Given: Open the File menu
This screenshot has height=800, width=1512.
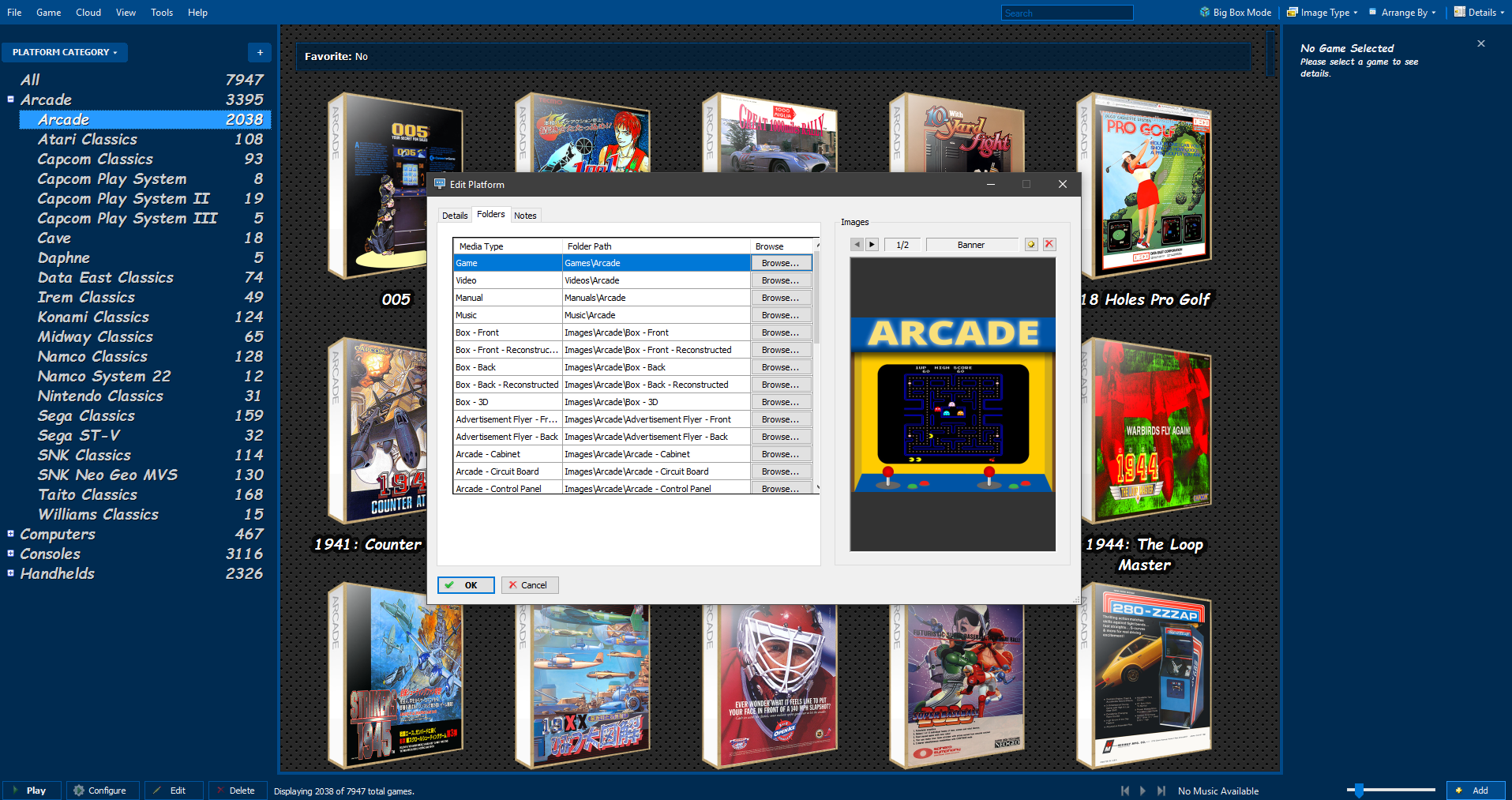Looking at the screenshot, I should [x=14, y=13].
